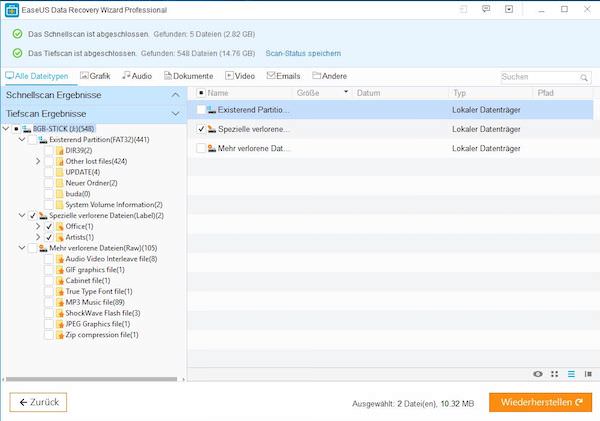The width and height of the screenshot is (600, 421).
Task: Collapse Existerend Partition(FAT32) node
Action: 22,139
